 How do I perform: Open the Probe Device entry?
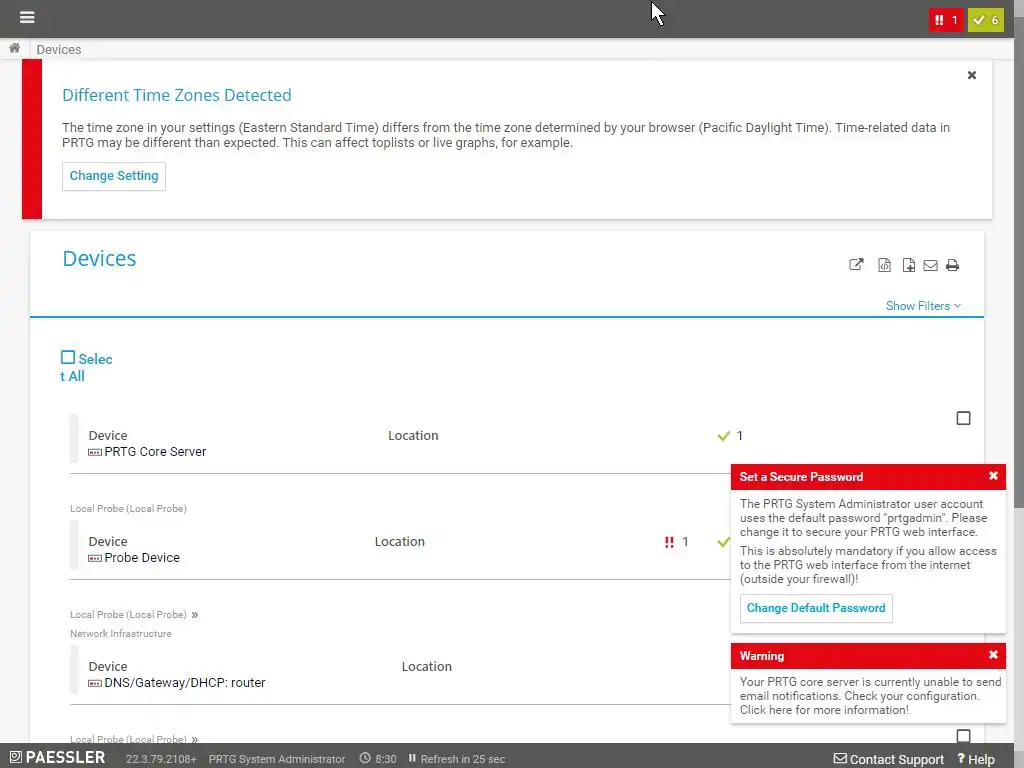click(x=142, y=557)
